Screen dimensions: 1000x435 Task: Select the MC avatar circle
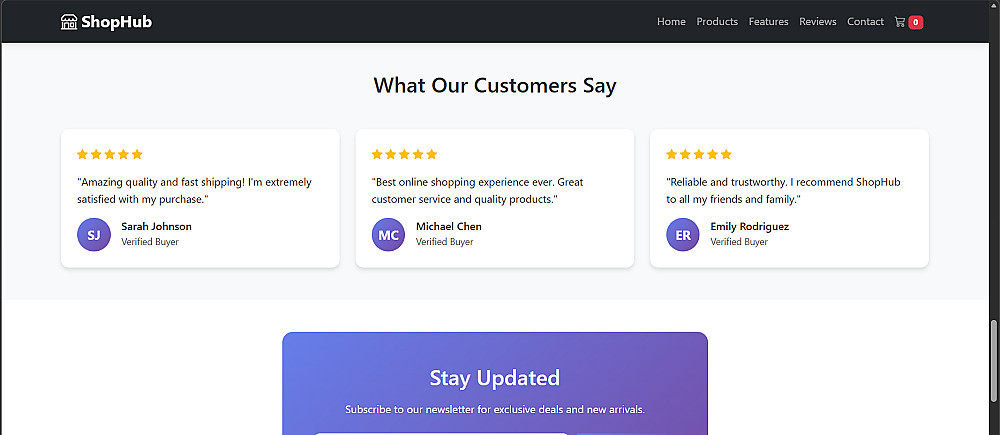(388, 235)
